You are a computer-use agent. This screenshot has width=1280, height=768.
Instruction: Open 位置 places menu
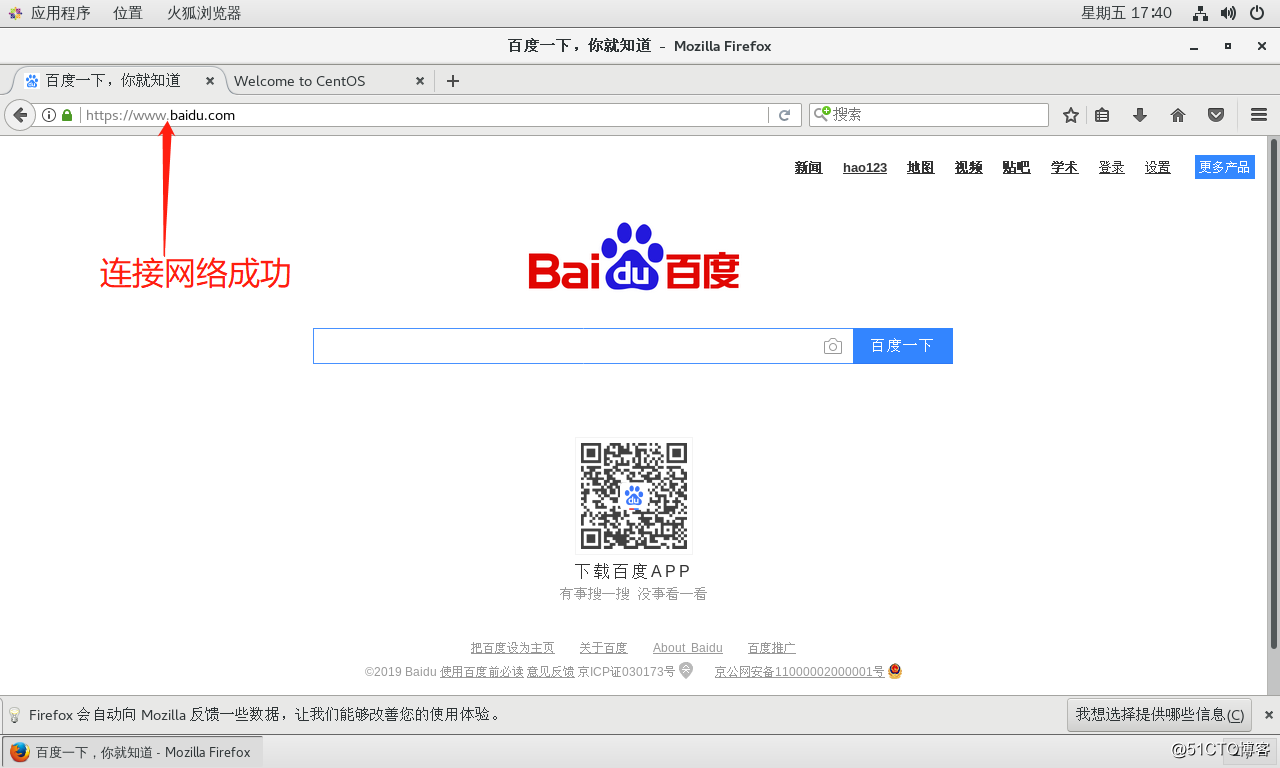pyautogui.click(x=127, y=13)
